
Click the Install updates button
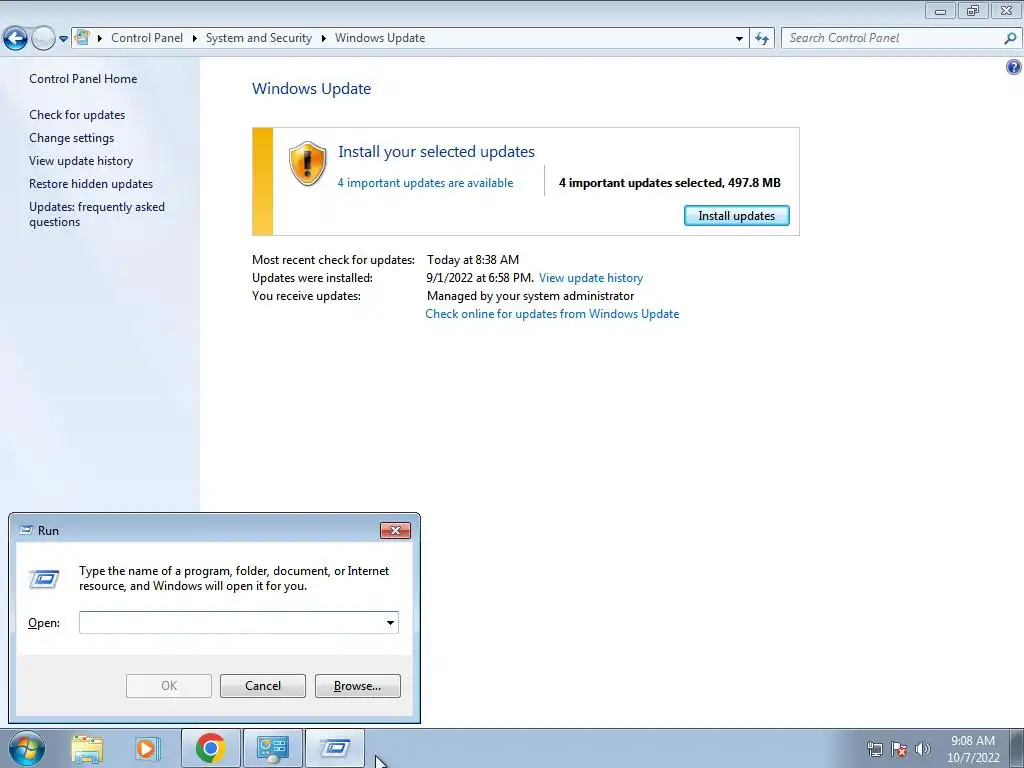click(737, 216)
